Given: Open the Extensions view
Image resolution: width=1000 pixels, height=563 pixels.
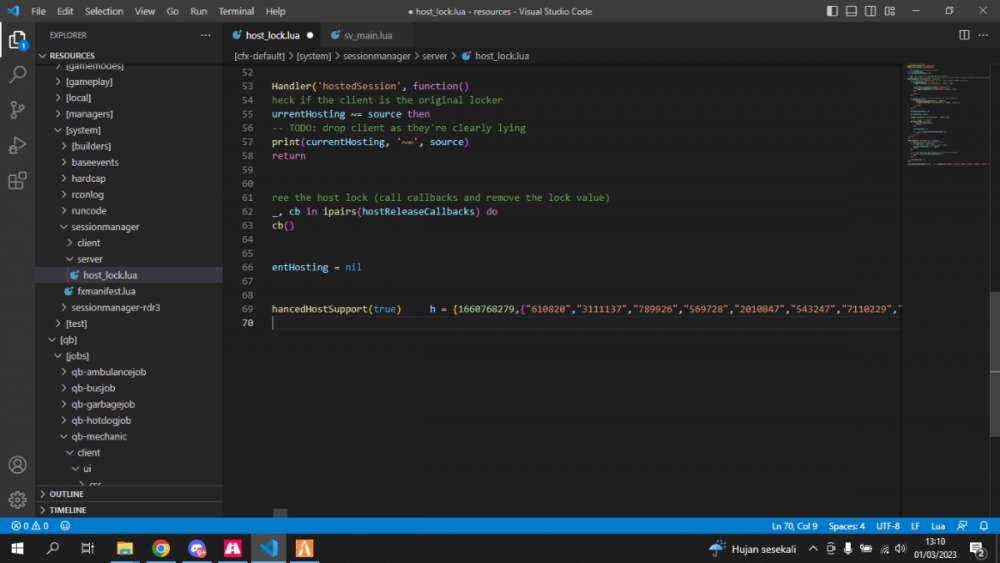Looking at the screenshot, I should click(x=17, y=181).
